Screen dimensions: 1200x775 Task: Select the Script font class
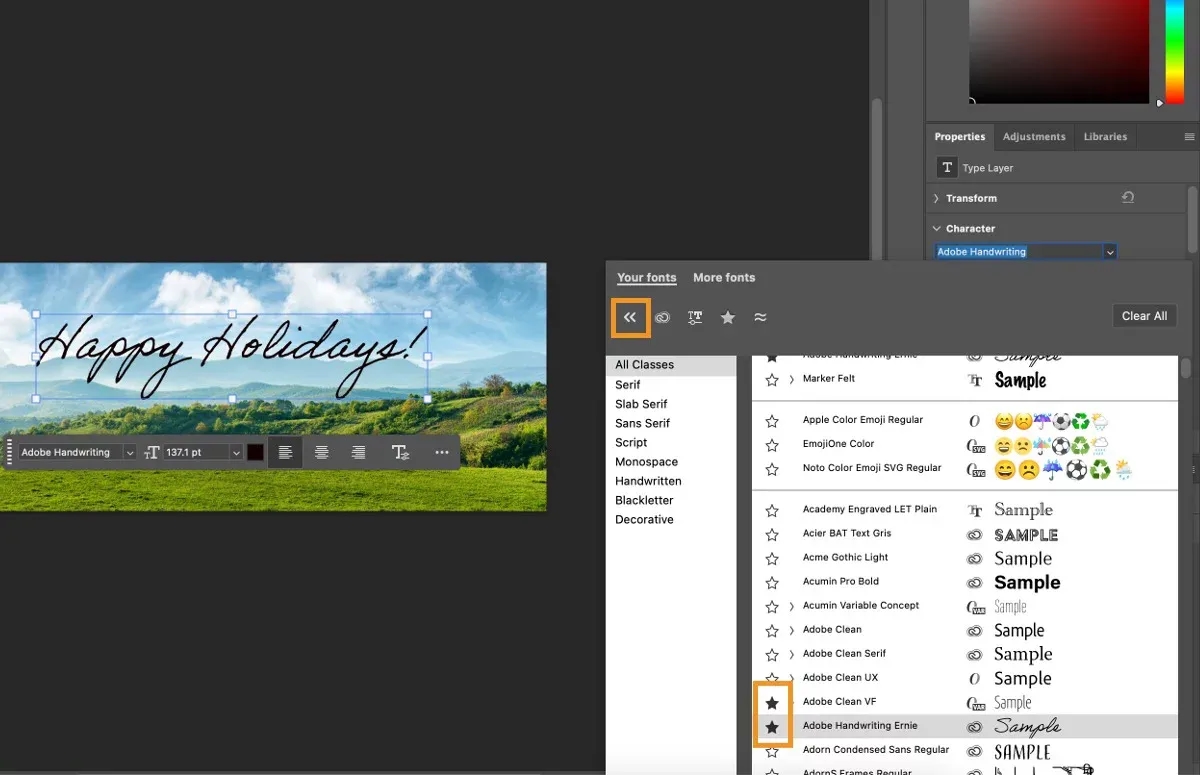click(631, 442)
